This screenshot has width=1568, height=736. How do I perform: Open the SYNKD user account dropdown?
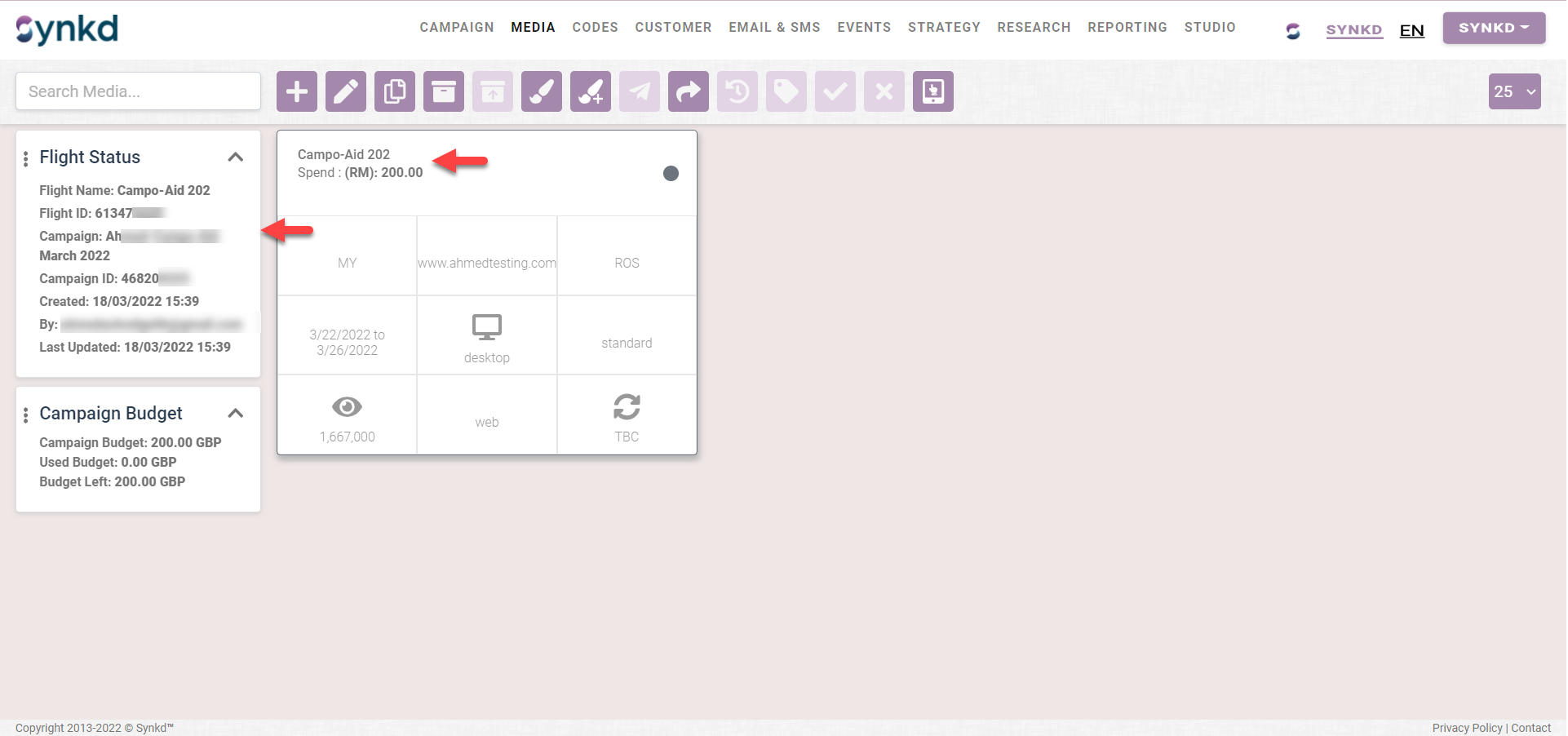pyautogui.click(x=1494, y=28)
